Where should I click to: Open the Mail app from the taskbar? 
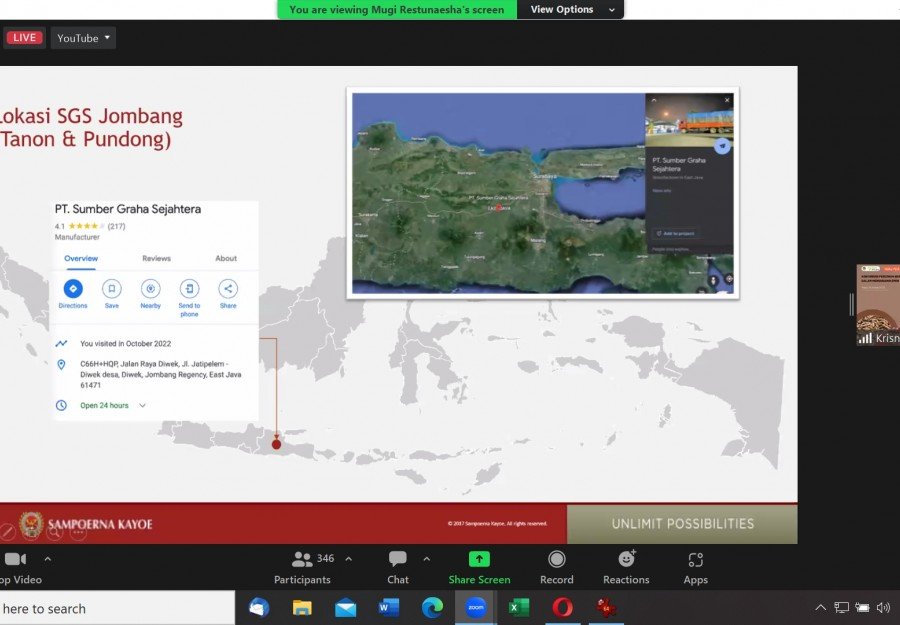(346, 608)
